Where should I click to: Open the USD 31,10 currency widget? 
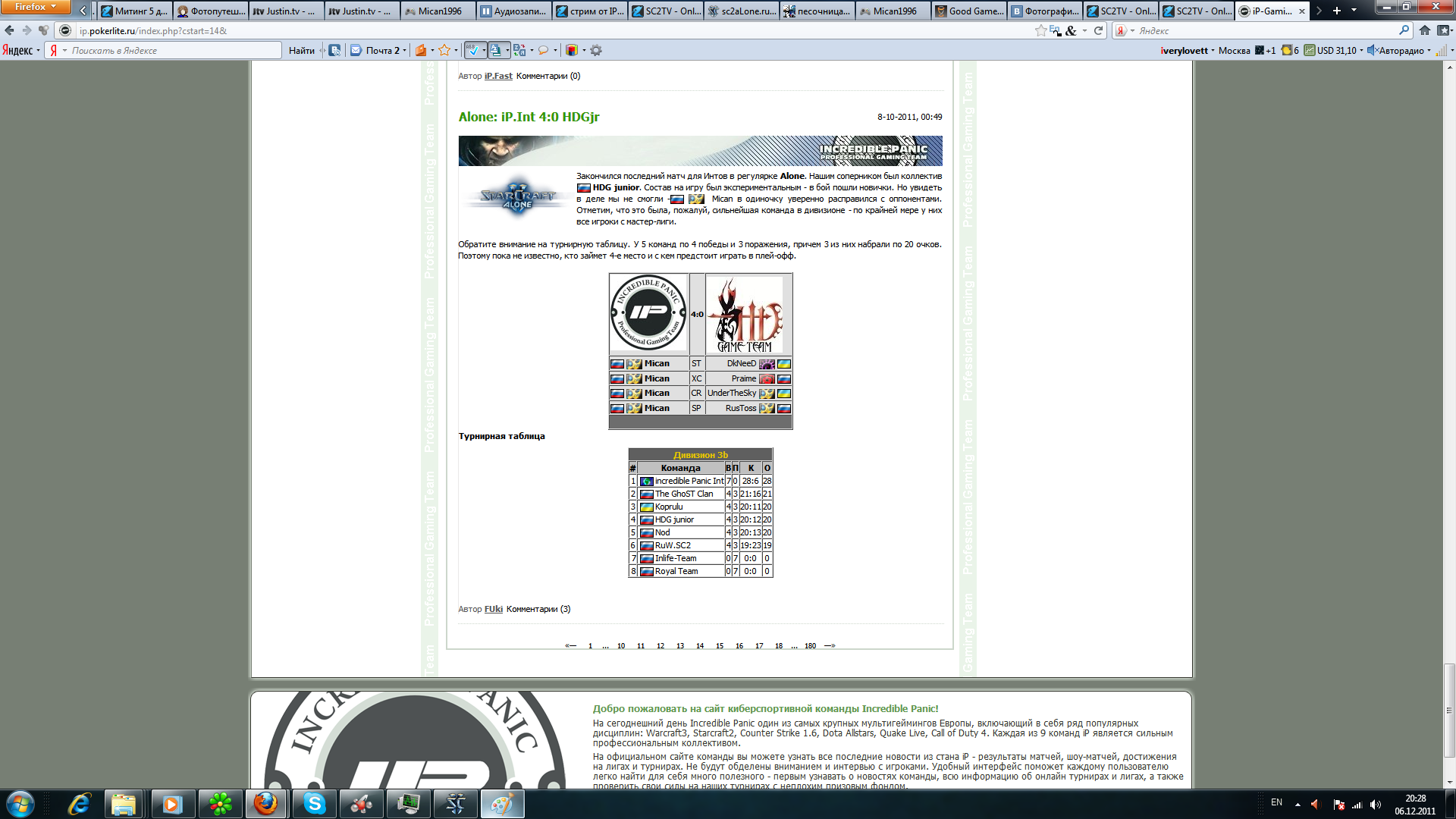[1330, 50]
